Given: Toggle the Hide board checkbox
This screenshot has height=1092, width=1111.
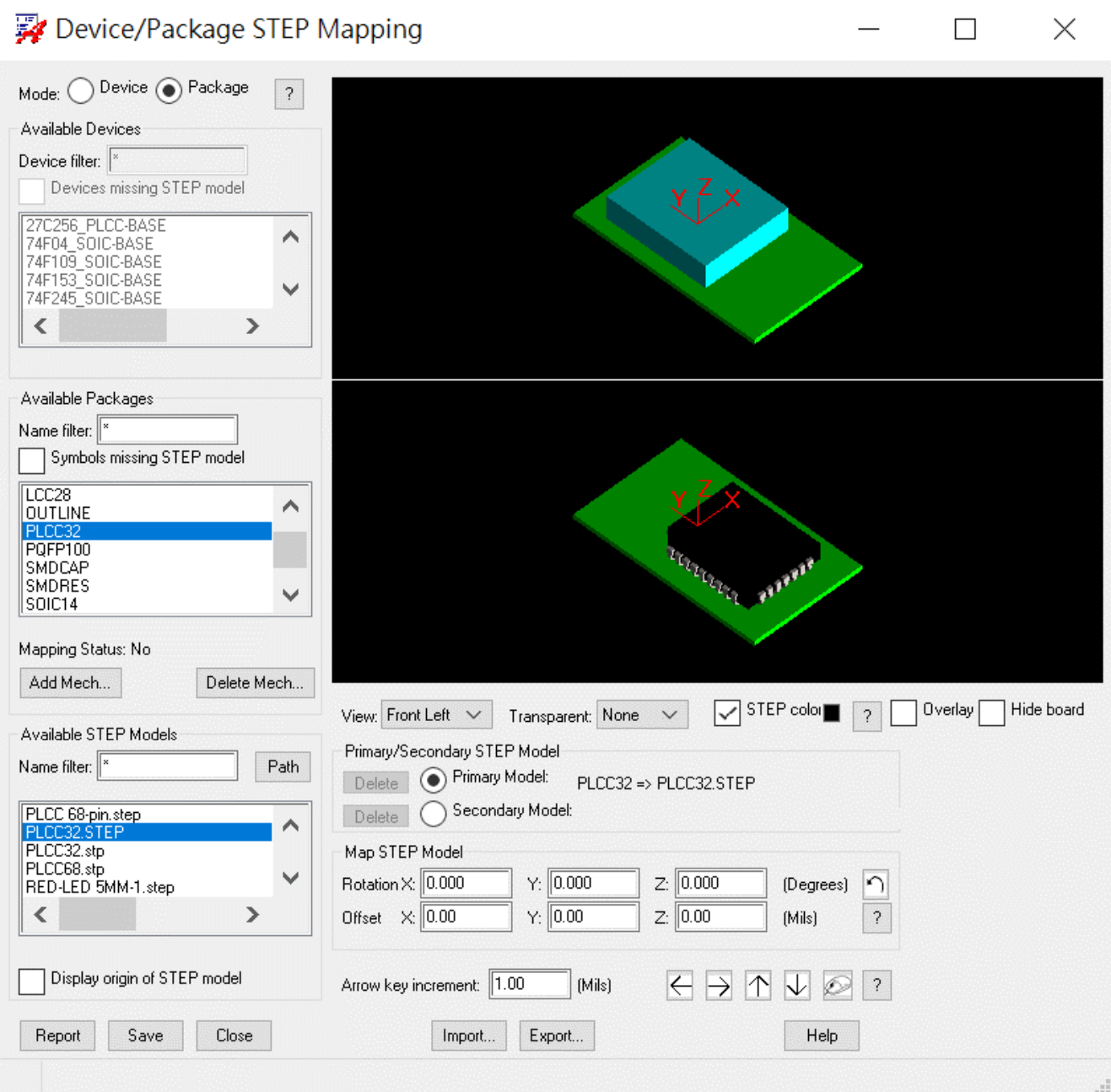Looking at the screenshot, I should (991, 713).
